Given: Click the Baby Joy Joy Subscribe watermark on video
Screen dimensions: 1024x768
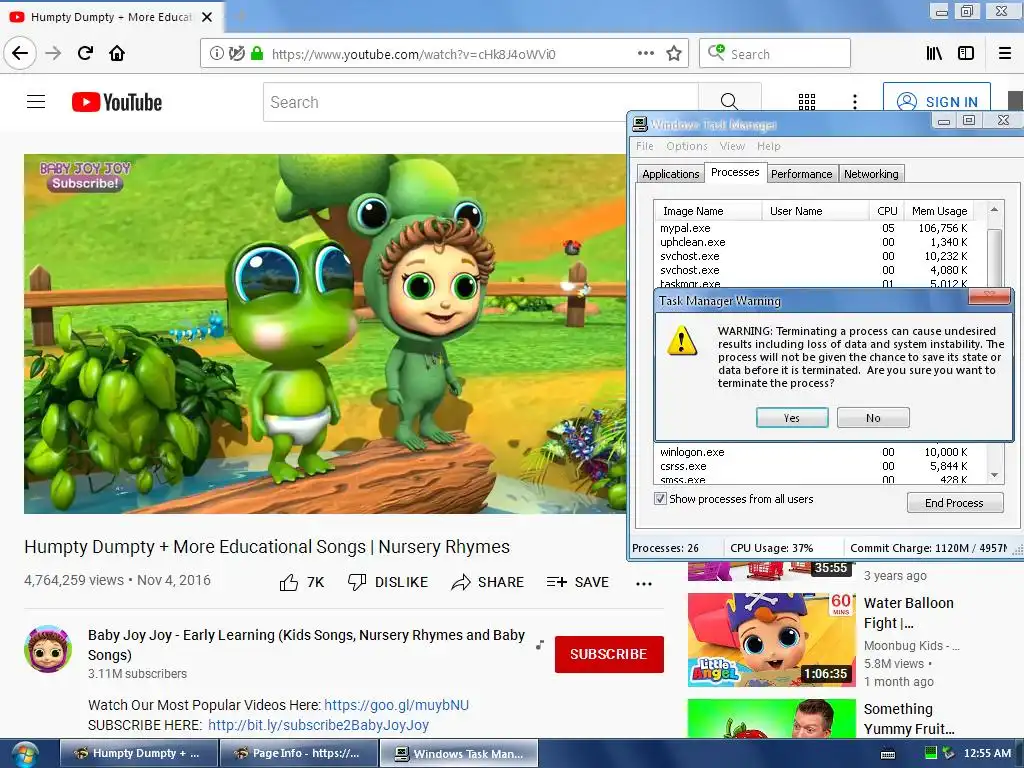Looking at the screenshot, I should 85,176.
